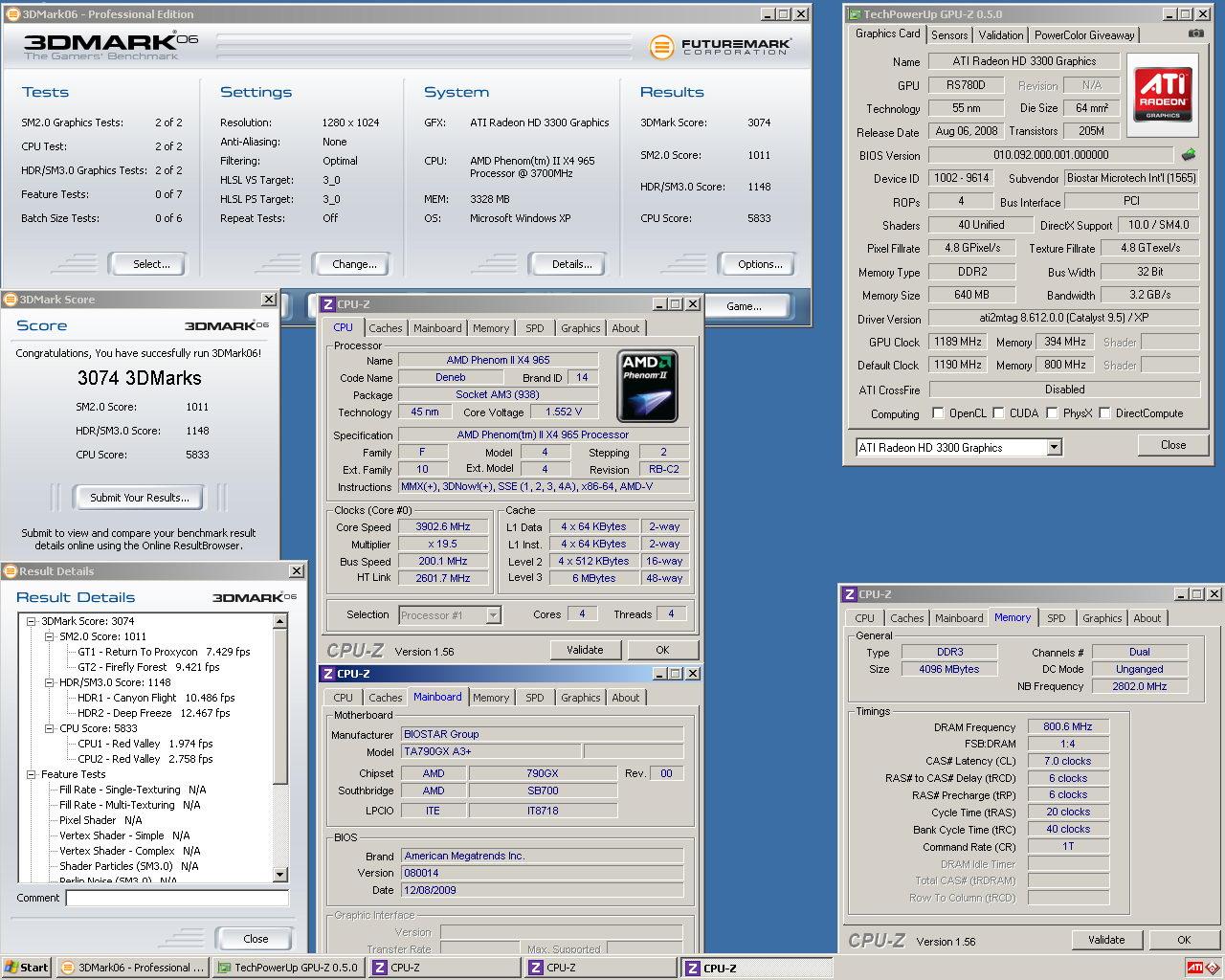
Task: Click Submit Your Results button
Action: point(140,498)
